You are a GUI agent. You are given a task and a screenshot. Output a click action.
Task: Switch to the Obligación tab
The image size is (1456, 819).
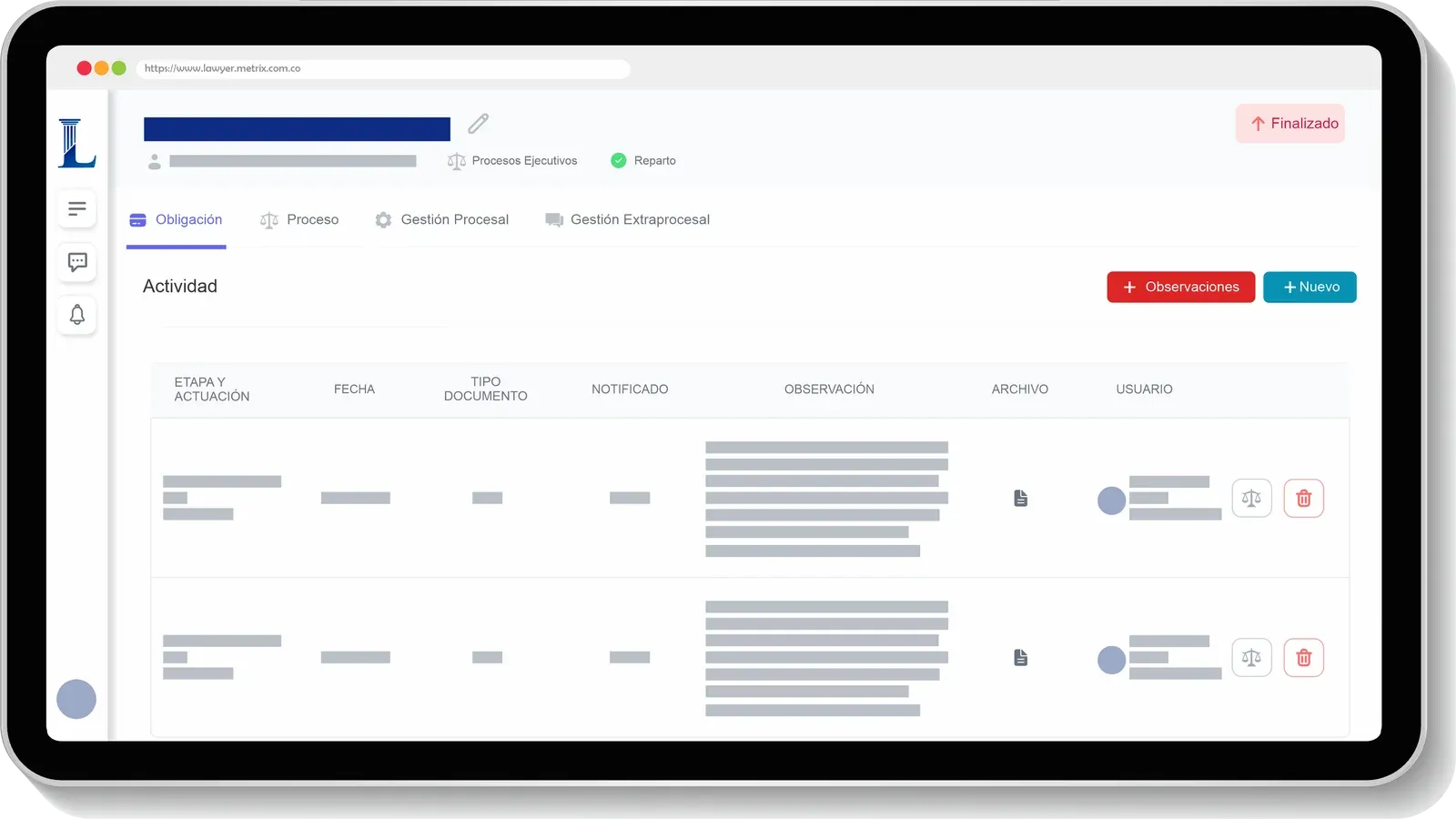point(177,220)
